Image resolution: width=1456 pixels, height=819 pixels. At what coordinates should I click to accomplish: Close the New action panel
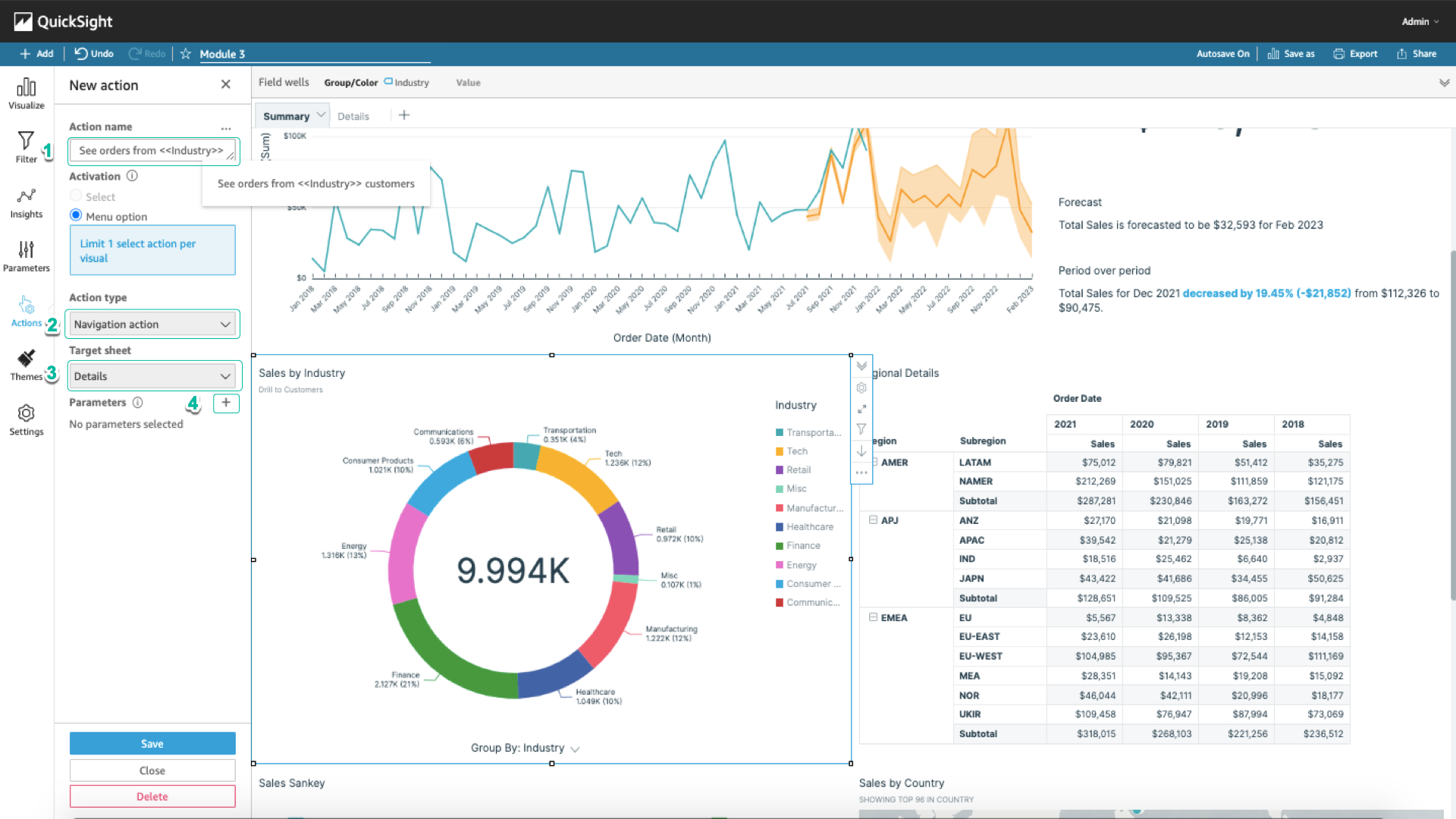(225, 85)
